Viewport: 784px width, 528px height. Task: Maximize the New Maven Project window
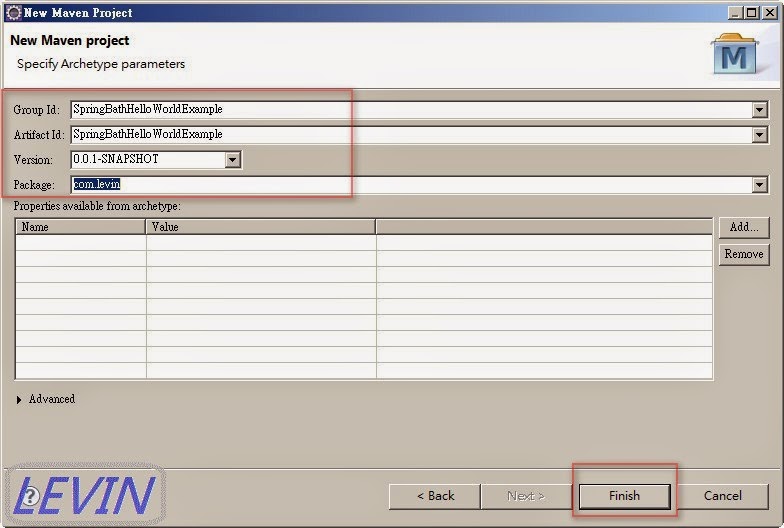[x=752, y=13]
